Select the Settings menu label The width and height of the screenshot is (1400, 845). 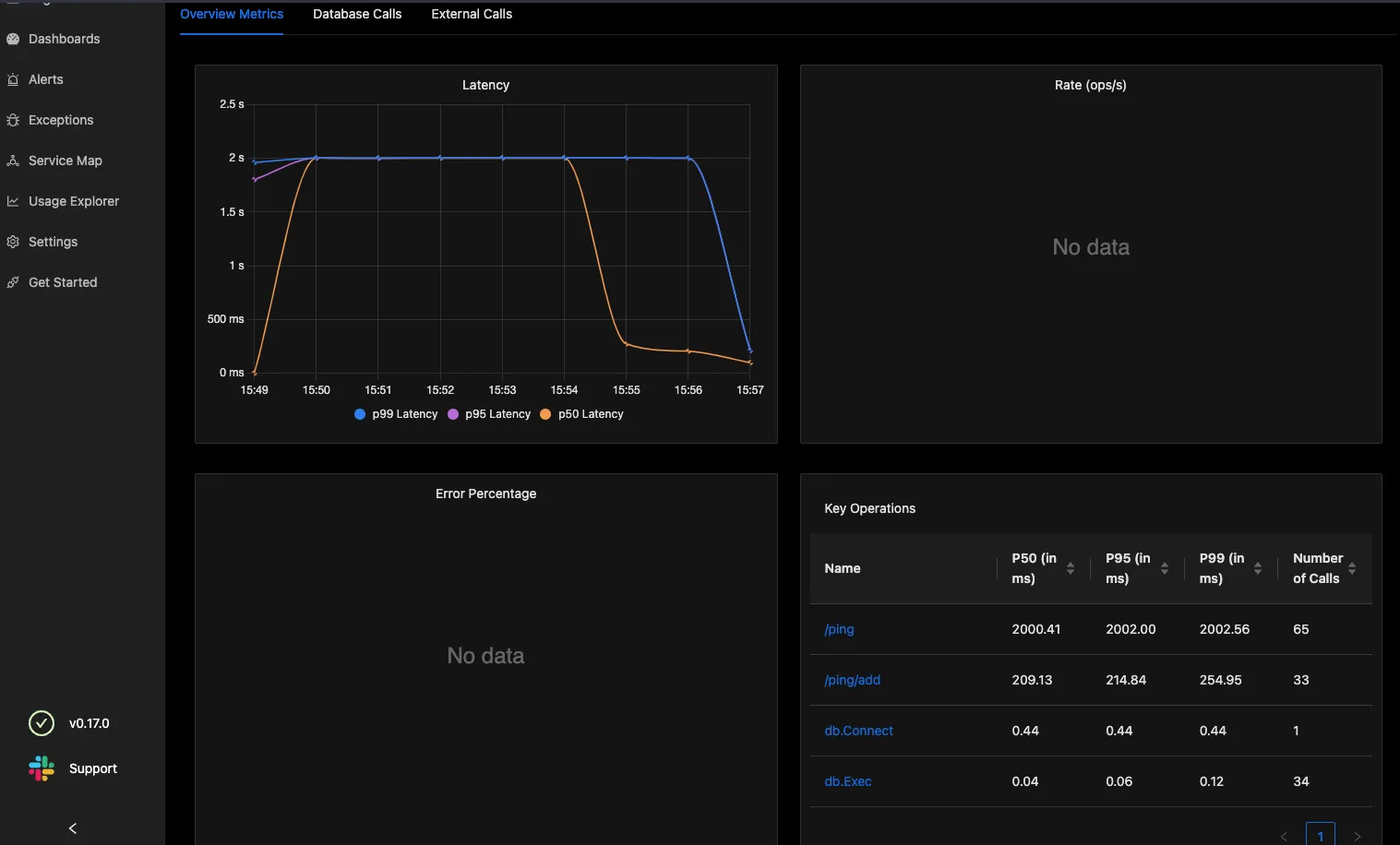[53, 242]
